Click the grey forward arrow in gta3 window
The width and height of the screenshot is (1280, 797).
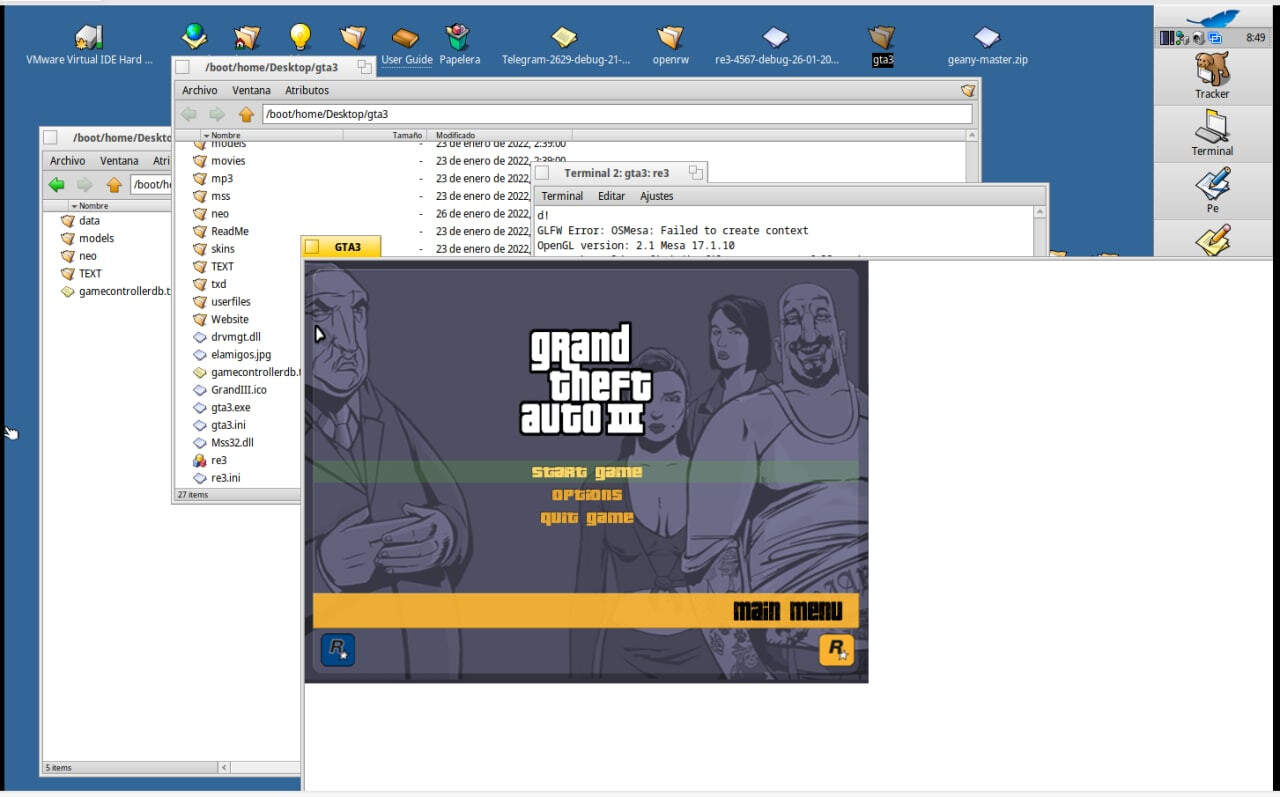pyautogui.click(x=217, y=114)
